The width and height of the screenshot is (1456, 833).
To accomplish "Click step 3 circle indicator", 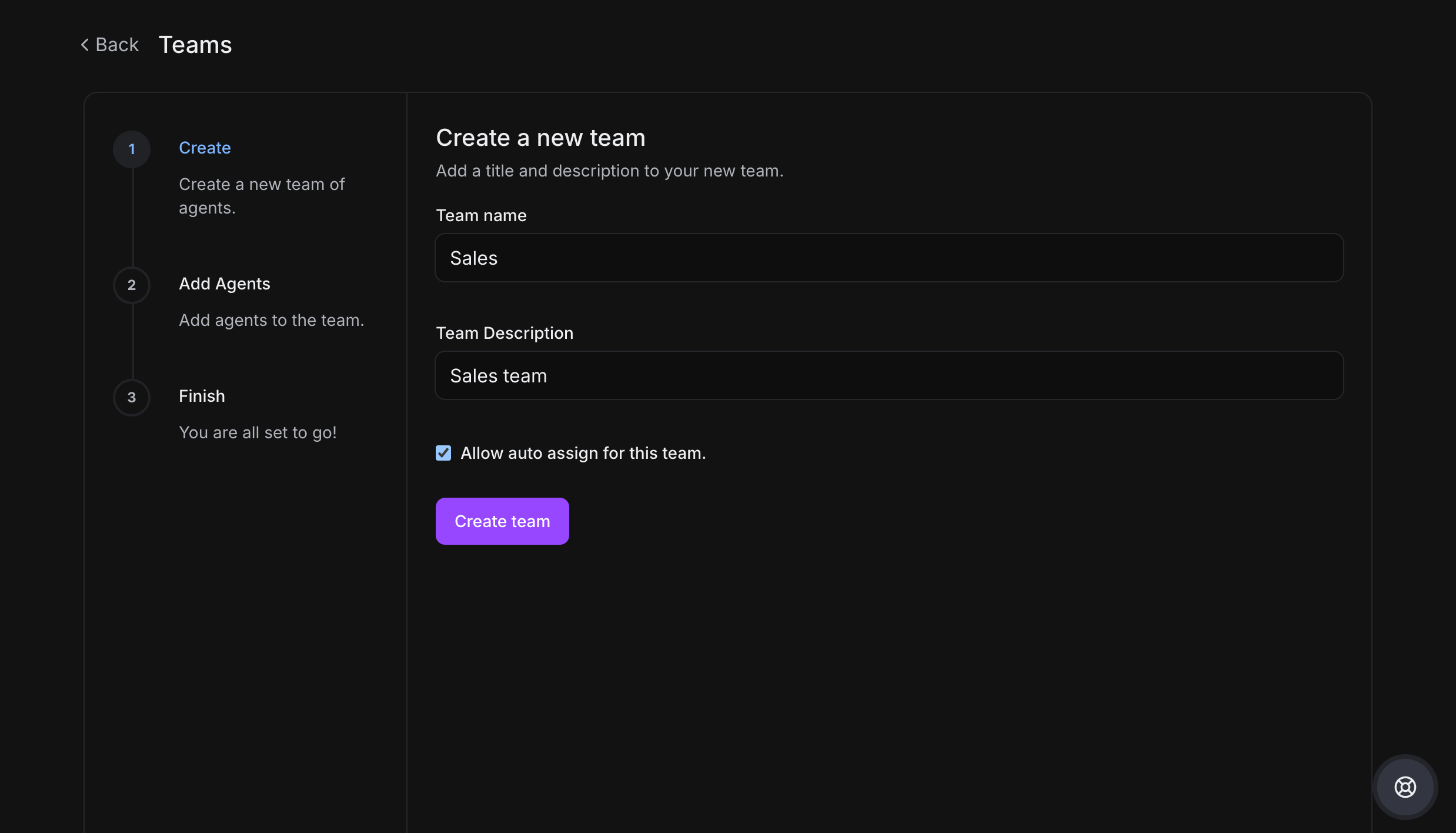I will [x=132, y=398].
